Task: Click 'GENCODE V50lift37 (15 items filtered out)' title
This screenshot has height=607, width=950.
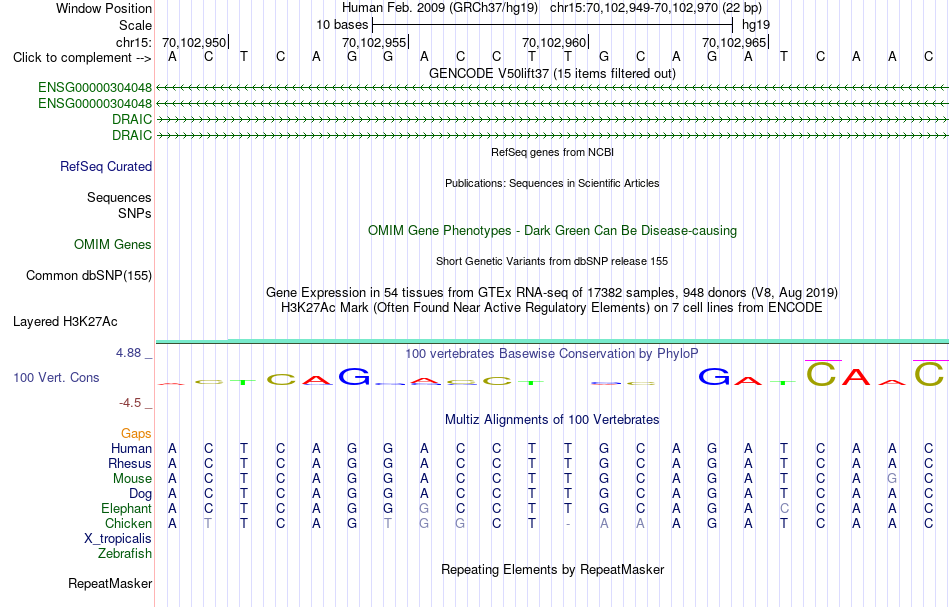Action: click(553, 73)
